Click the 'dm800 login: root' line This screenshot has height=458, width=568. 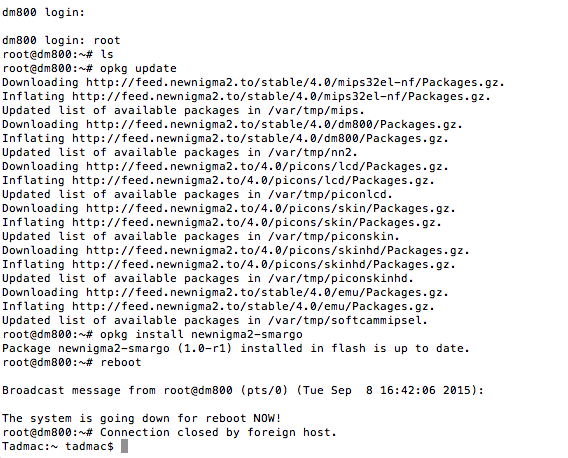click(x=61, y=40)
